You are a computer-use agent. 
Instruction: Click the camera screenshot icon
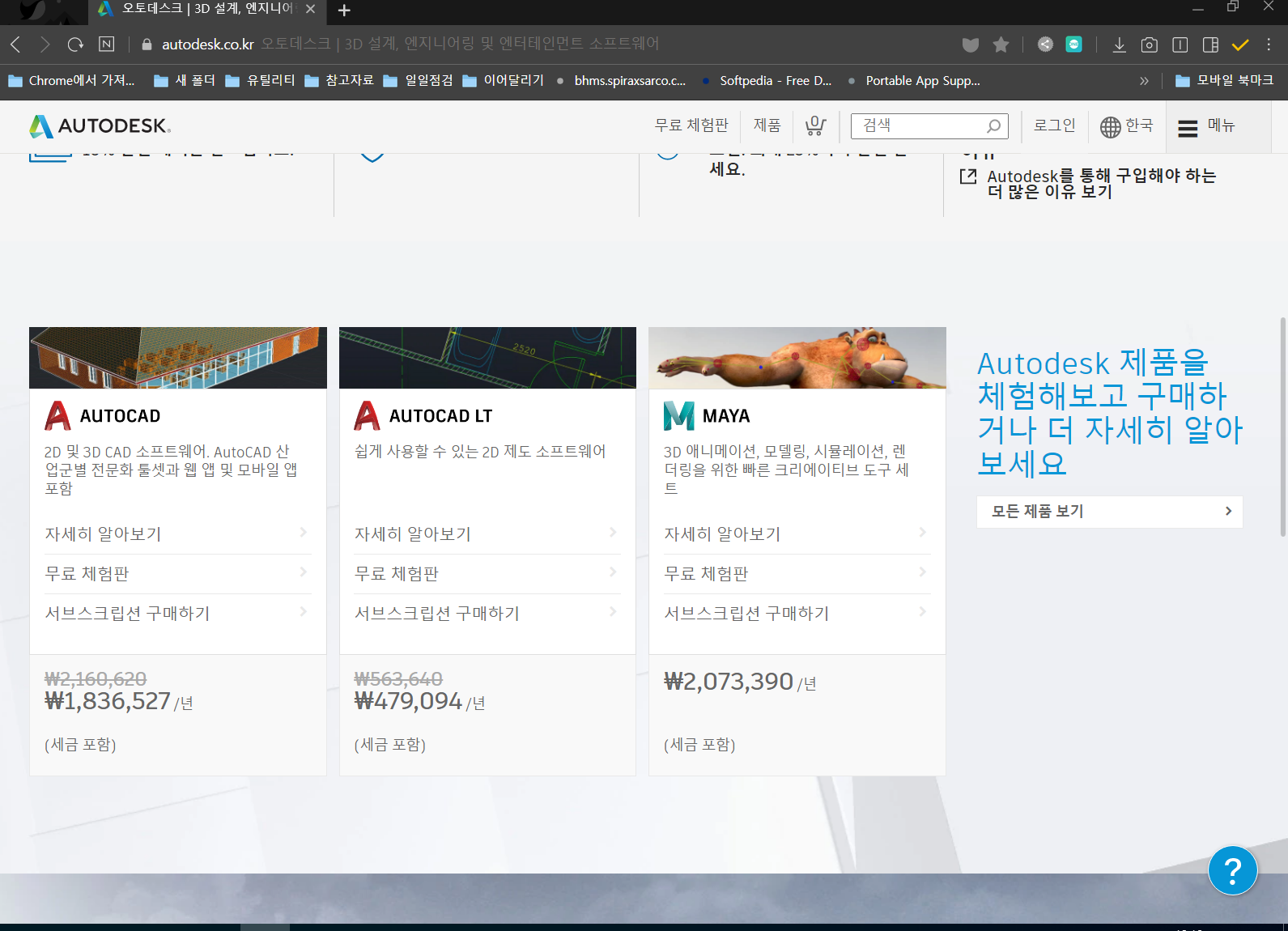coord(1149,45)
